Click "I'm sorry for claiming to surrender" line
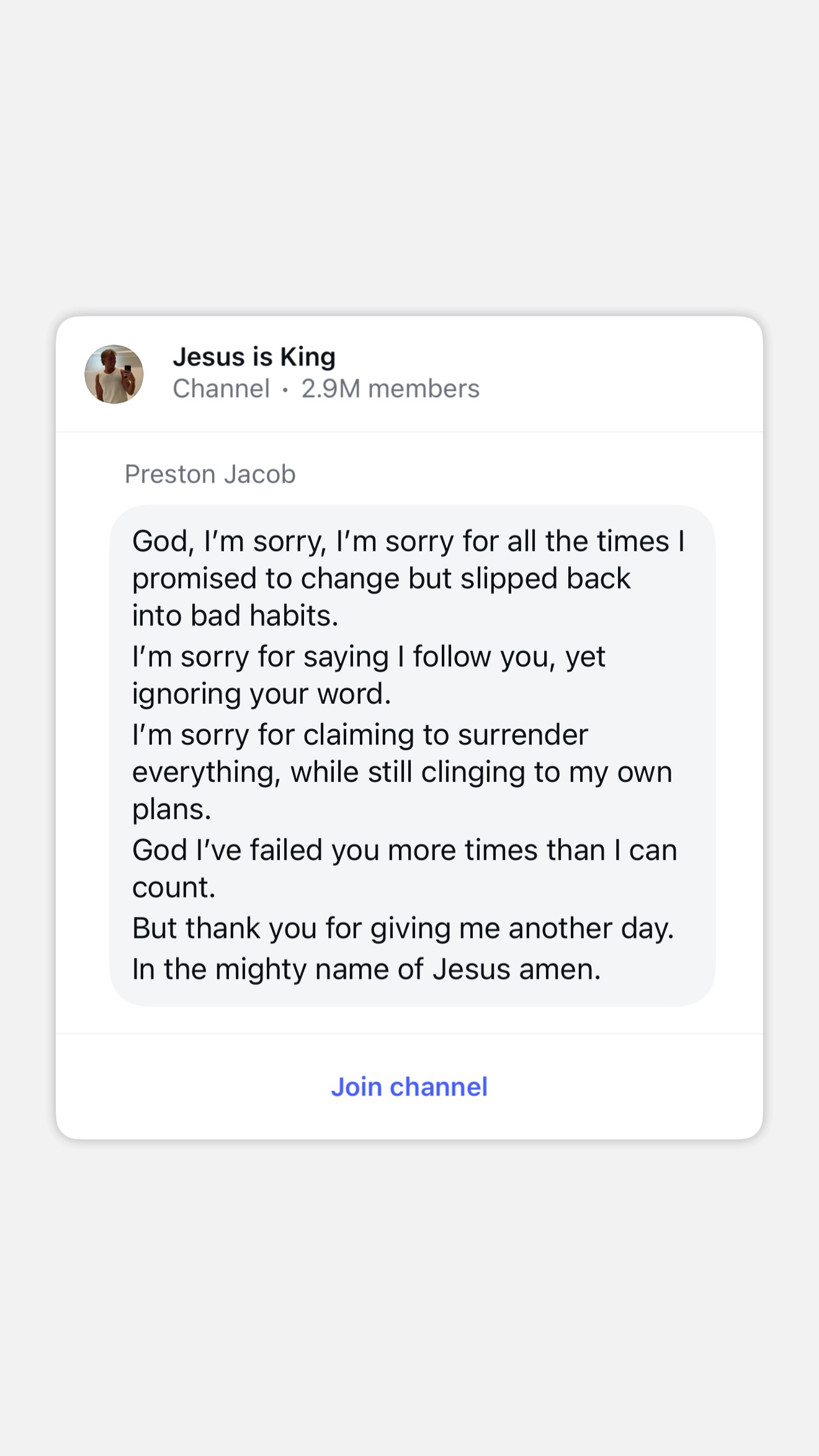 [x=360, y=735]
